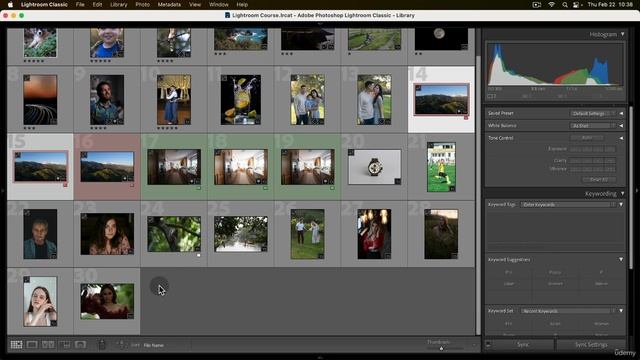Select the lemon splash drink thumbnail 11

pos(240,100)
